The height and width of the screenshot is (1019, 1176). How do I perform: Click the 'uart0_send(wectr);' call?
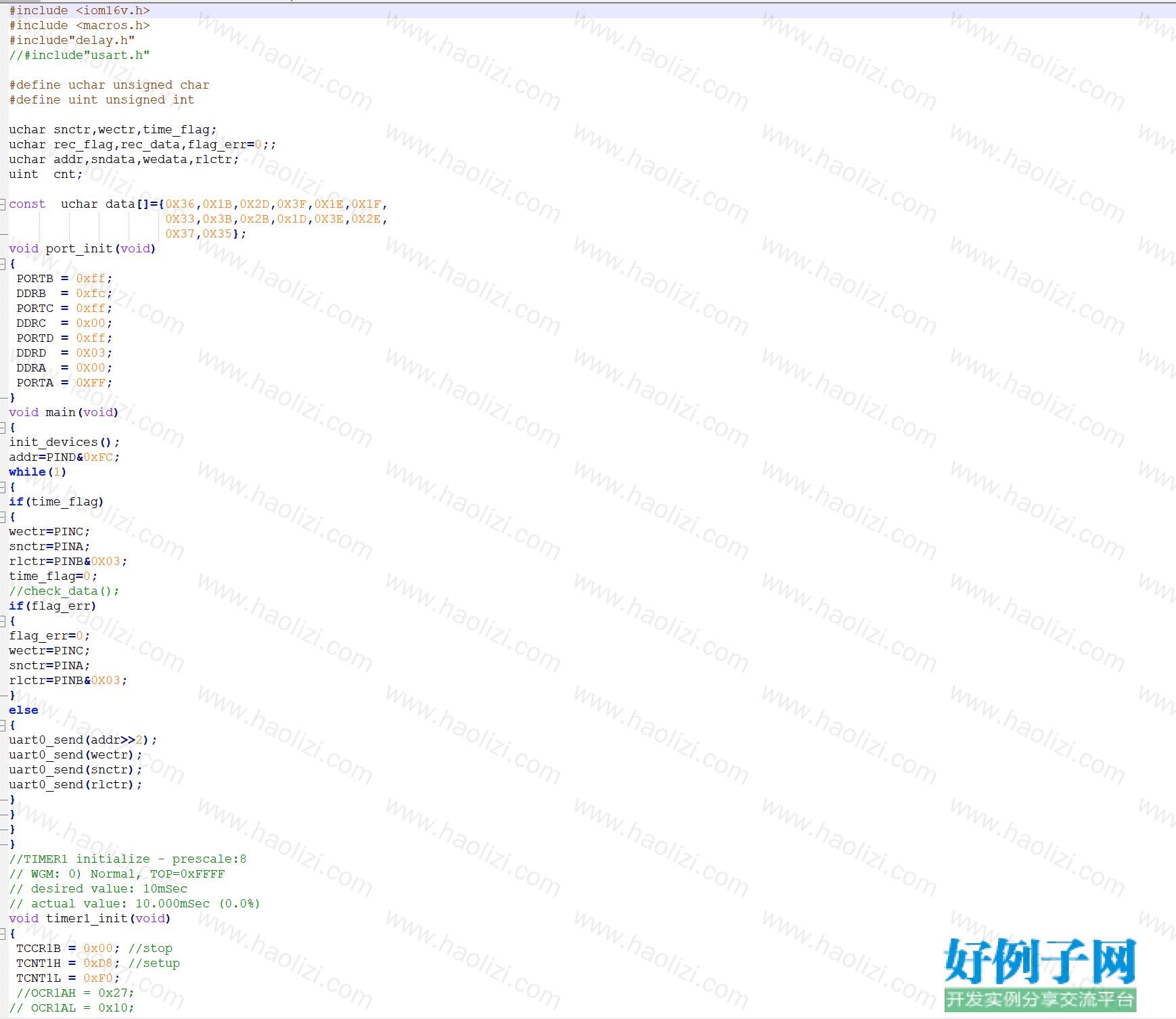point(76,755)
